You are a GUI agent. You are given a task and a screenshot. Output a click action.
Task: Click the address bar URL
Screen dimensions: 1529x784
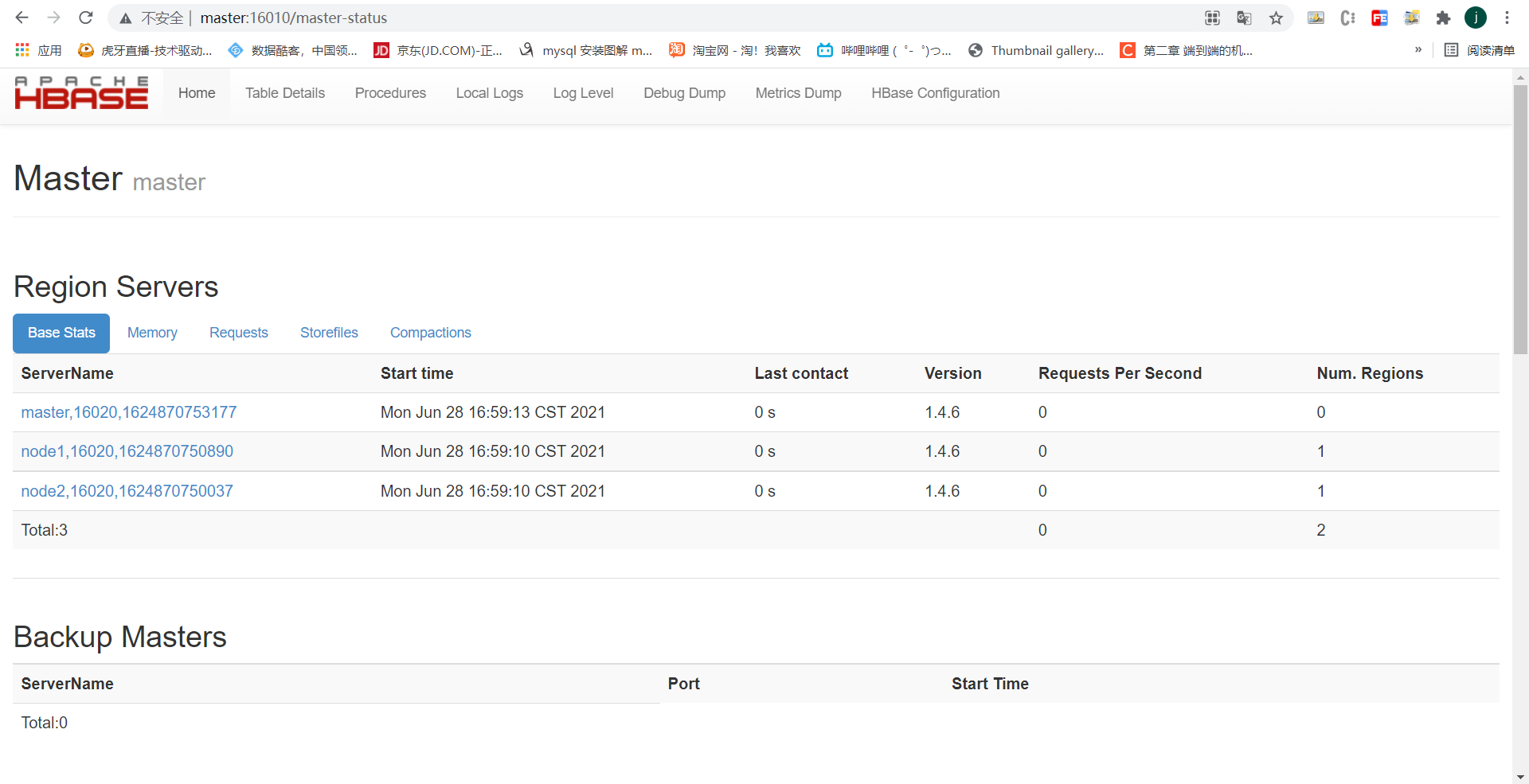(294, 18)
